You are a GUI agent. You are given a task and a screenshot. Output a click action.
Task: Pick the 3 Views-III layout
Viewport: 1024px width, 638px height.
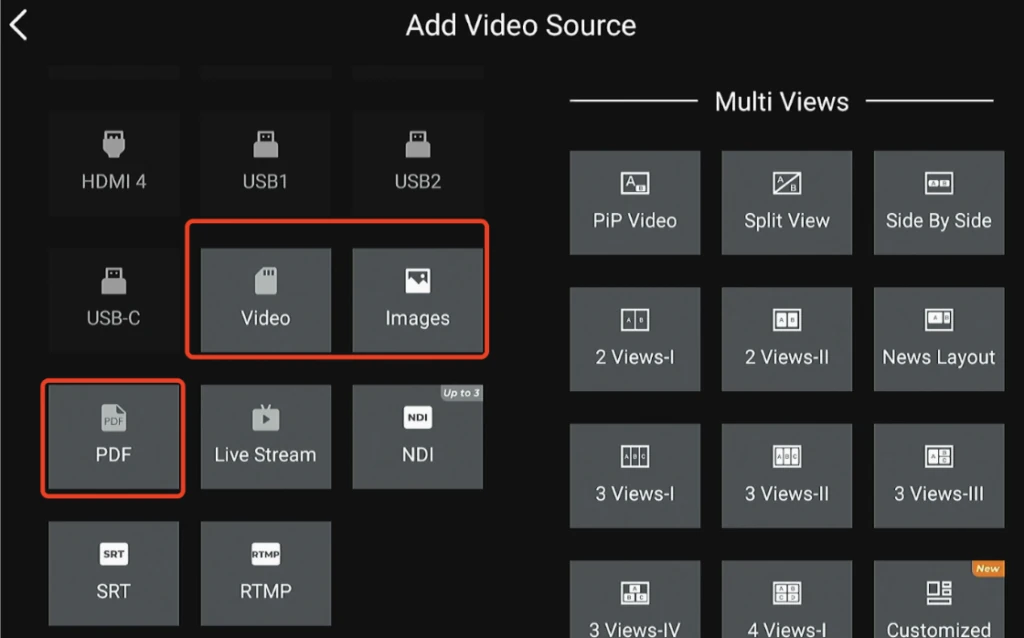pyautogui.click(x=938, y=475)
